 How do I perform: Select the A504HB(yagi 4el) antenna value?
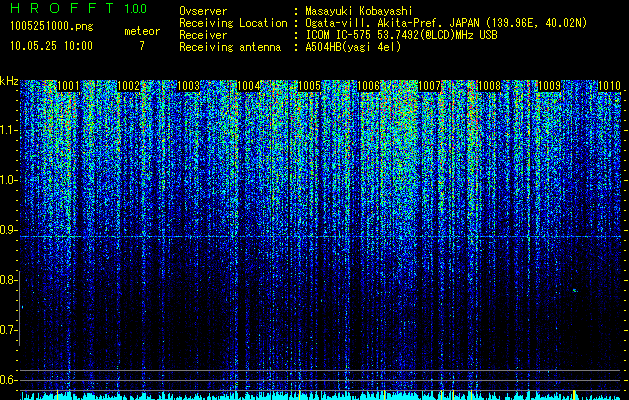coord(353,47)
